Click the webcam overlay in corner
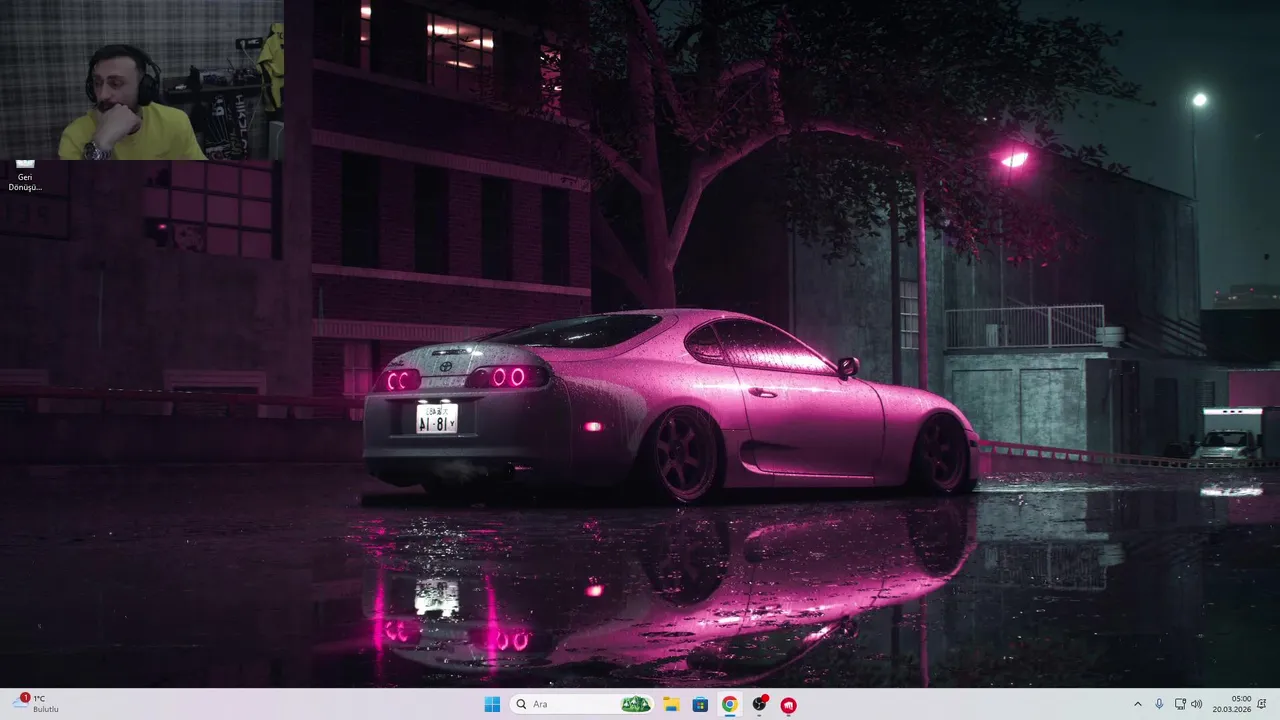1280x720 pixels. 142,80
